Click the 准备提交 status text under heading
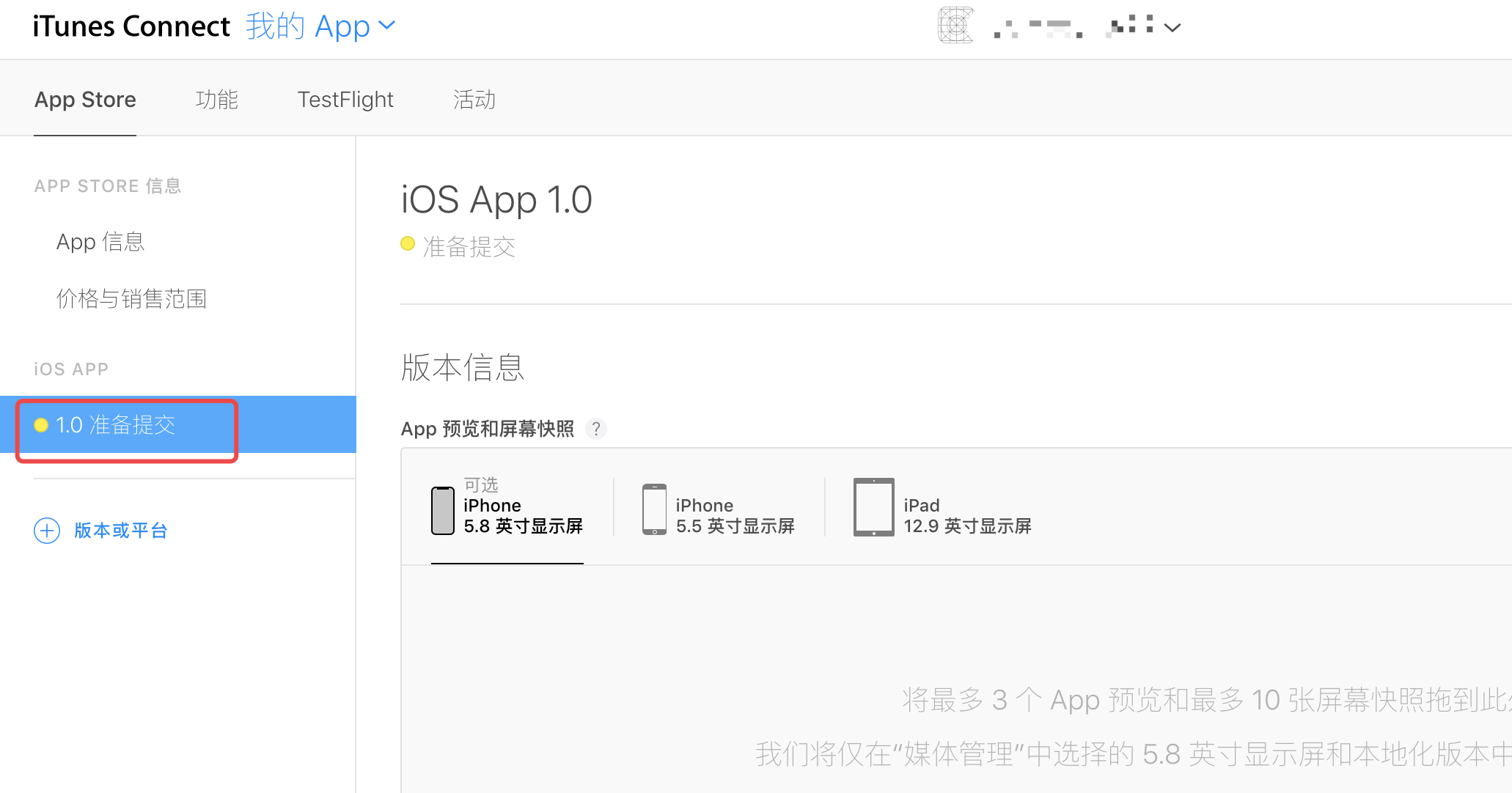The width and height of the screenshot is (1512, 793). (469, 246)
